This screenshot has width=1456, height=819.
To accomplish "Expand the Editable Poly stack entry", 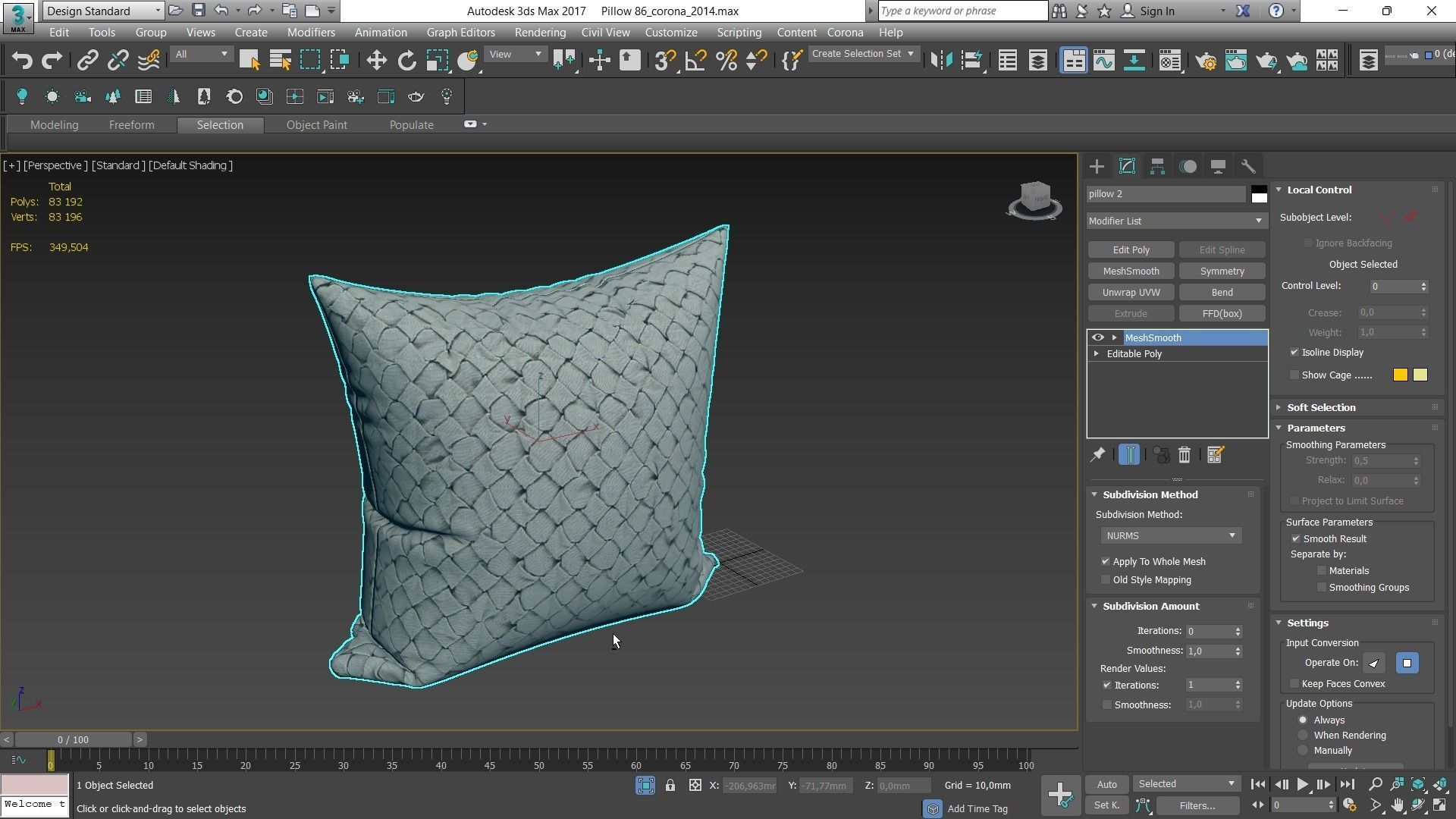I will click(1096, 354).
